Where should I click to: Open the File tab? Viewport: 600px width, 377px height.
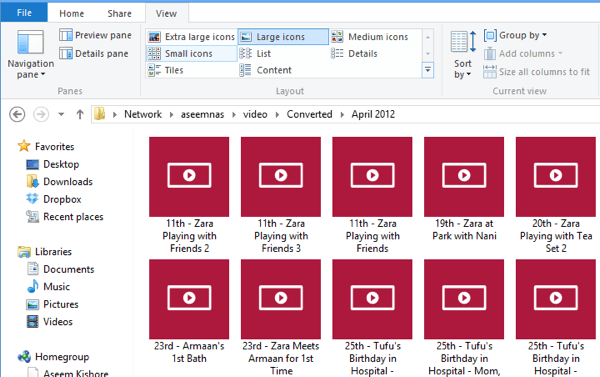click(x=24, y=13)
